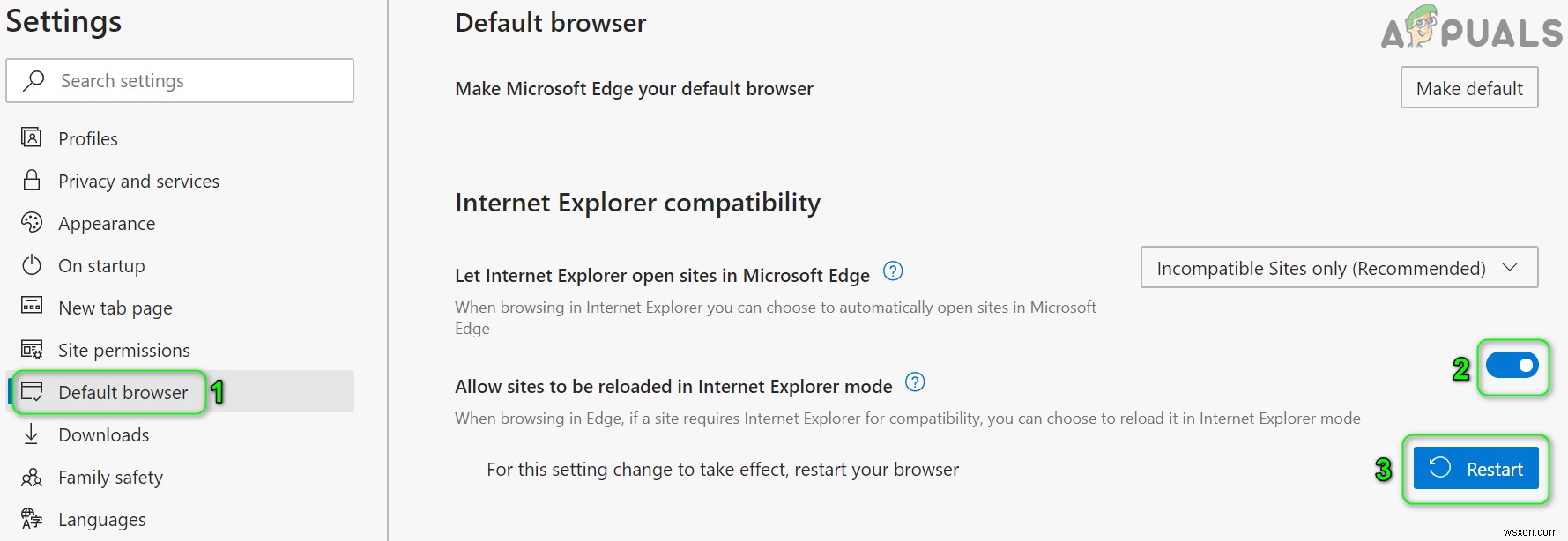The image size is (1568, 541).
Task: Open the Default browser settings section
Action: point(123,392)
